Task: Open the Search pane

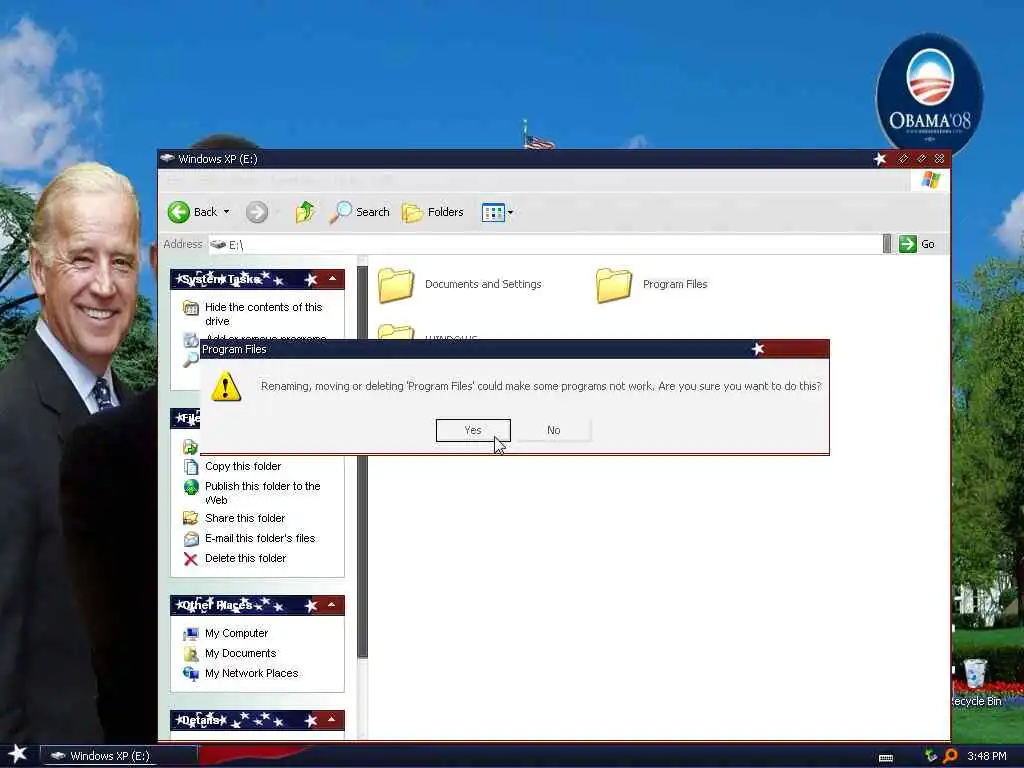Action: coord(359,212)
